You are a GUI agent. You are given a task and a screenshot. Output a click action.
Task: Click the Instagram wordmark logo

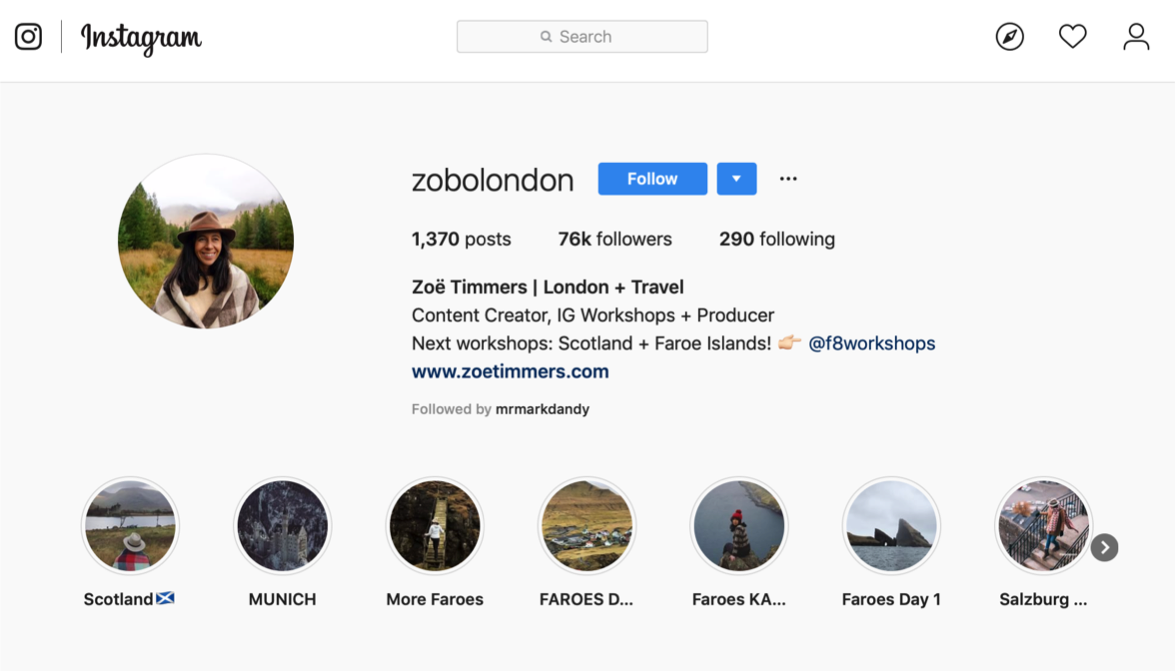pyautogui.click(x=141, y=38)
